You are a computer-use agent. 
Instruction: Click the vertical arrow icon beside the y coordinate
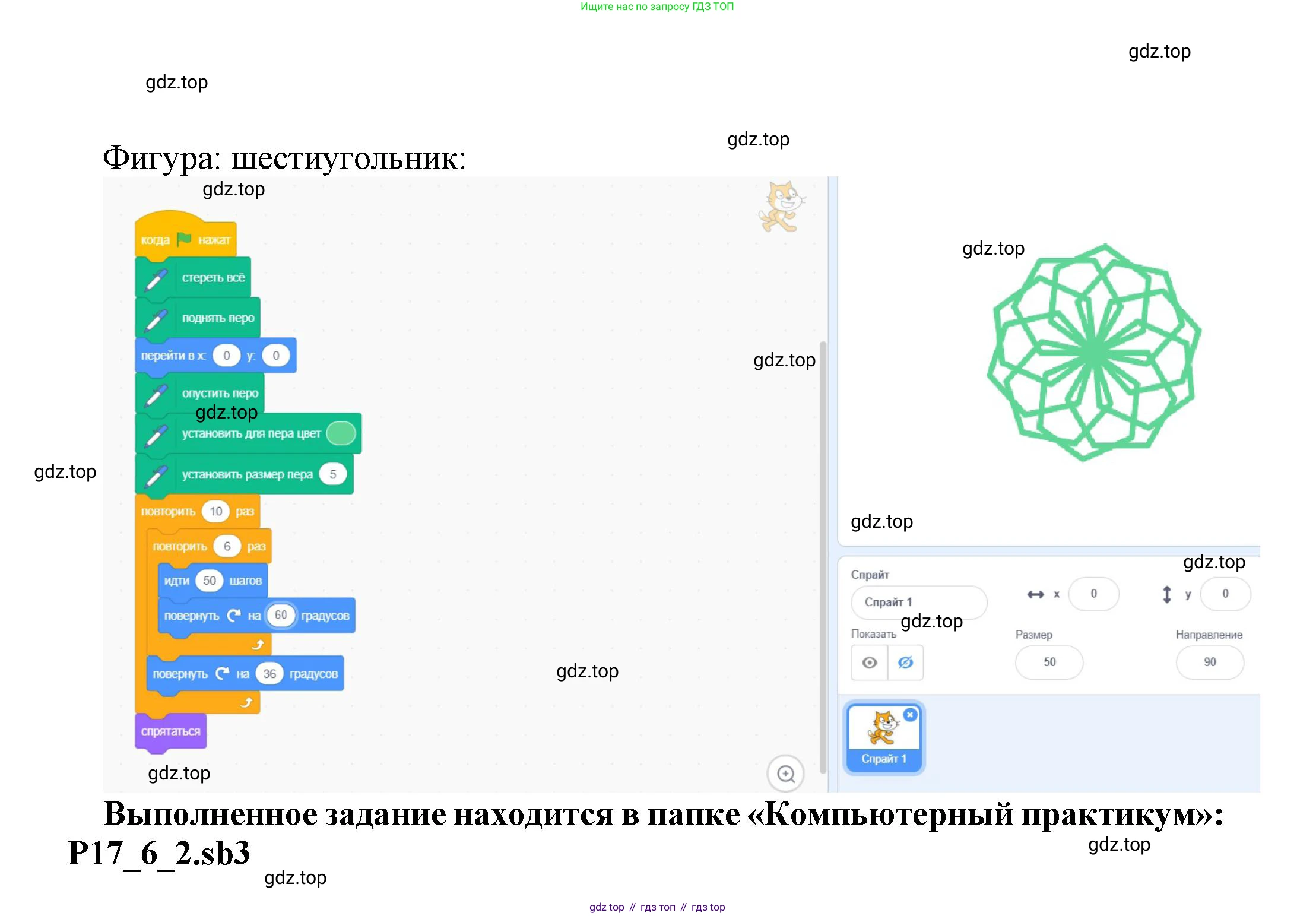(1167, 594)
